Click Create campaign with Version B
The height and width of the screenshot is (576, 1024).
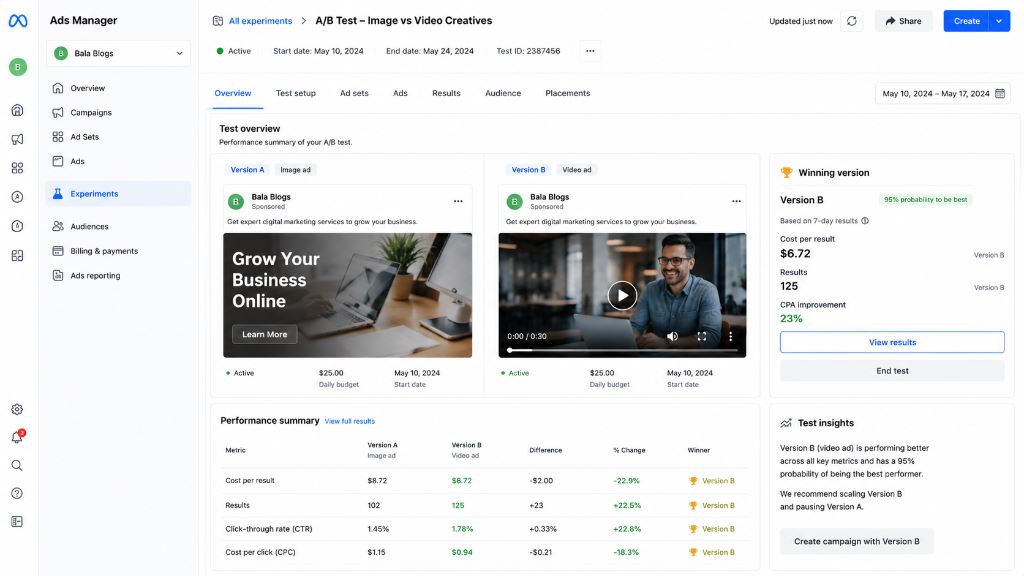(857, 541)
